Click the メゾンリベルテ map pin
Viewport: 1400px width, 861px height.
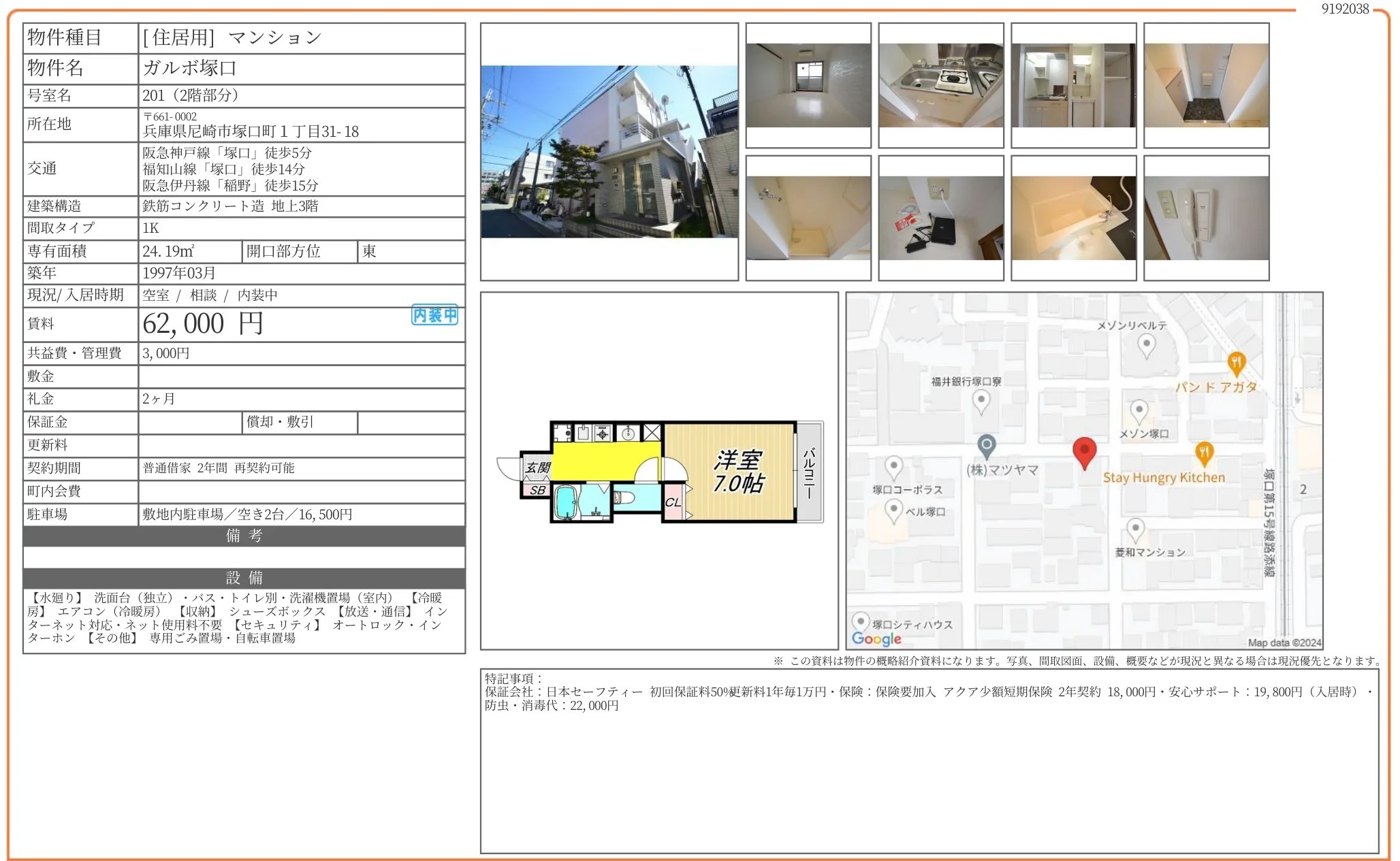pyautogui.click(x=1146, y=345)
